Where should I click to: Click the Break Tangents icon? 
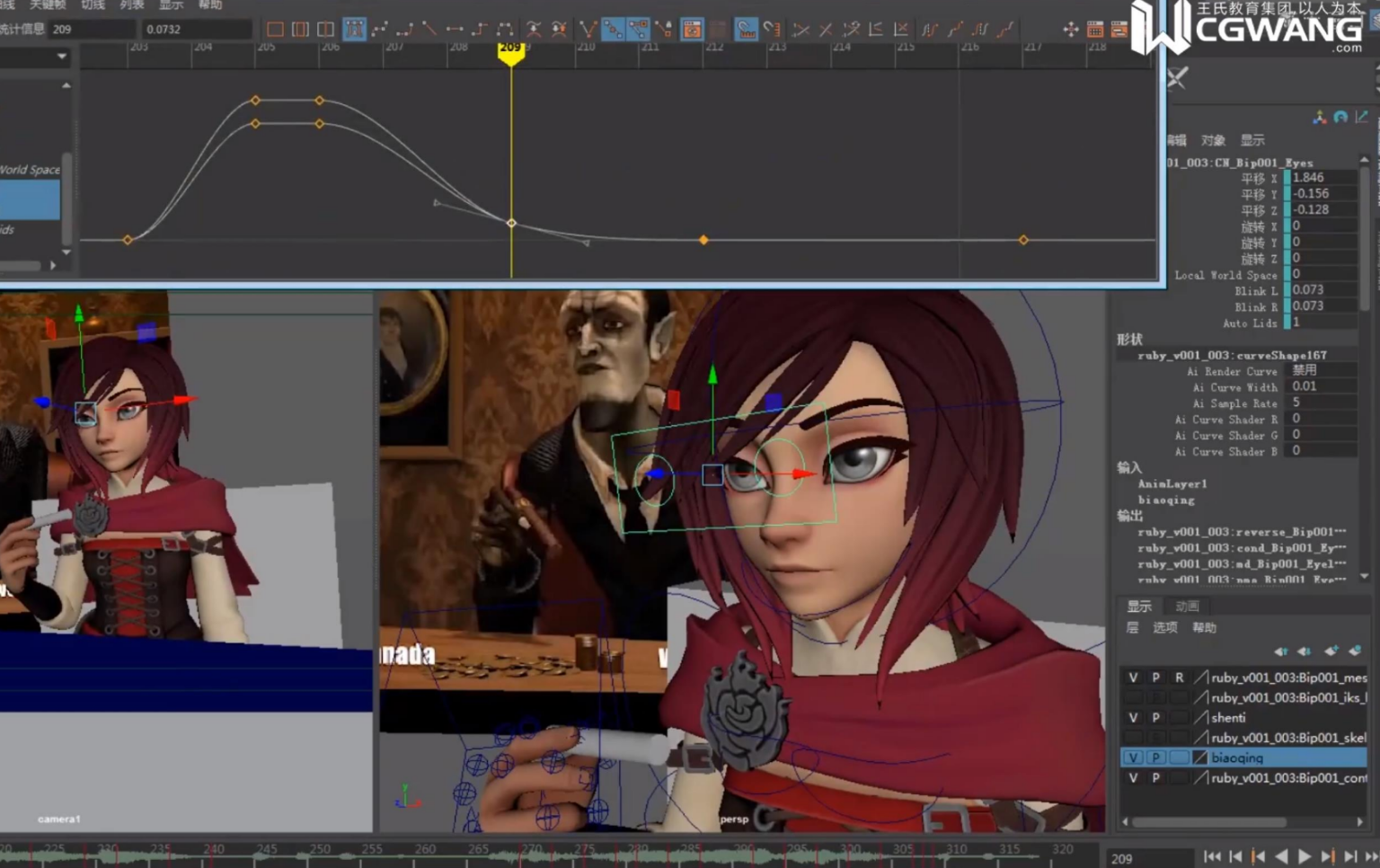coord(588,30)
